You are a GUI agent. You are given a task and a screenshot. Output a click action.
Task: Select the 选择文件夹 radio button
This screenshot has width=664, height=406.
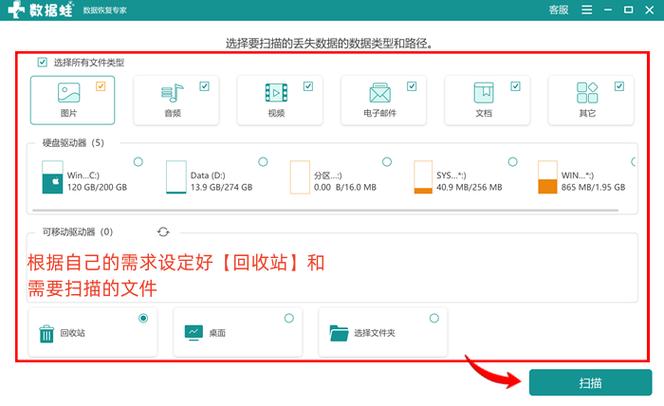(434, 318)
